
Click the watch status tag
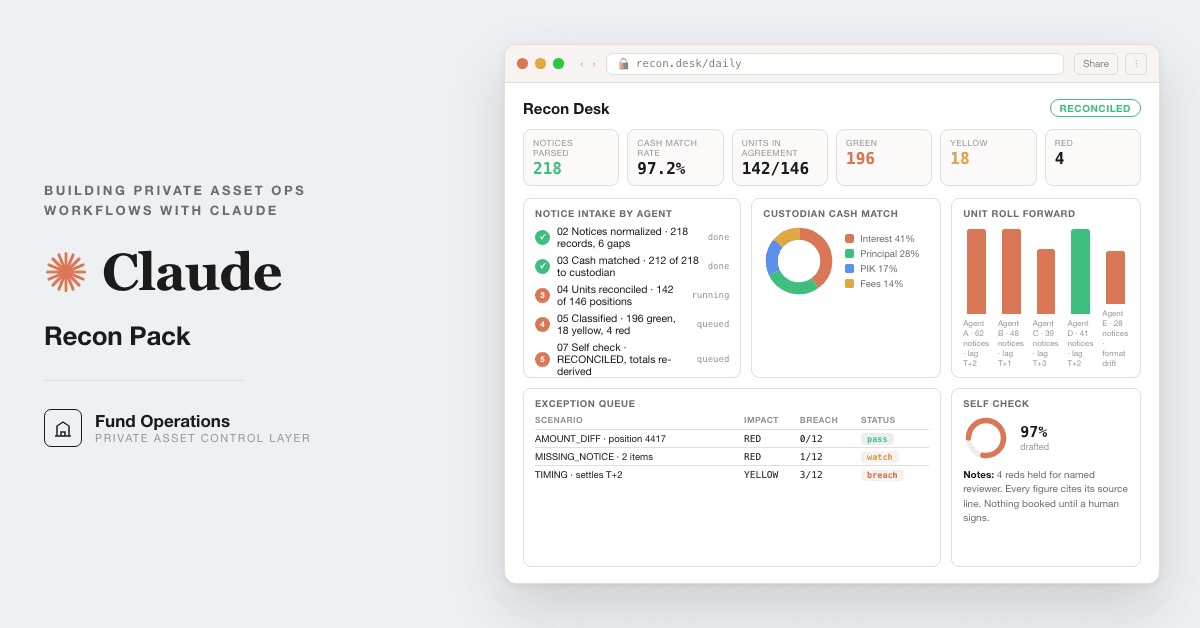(880, 457)
